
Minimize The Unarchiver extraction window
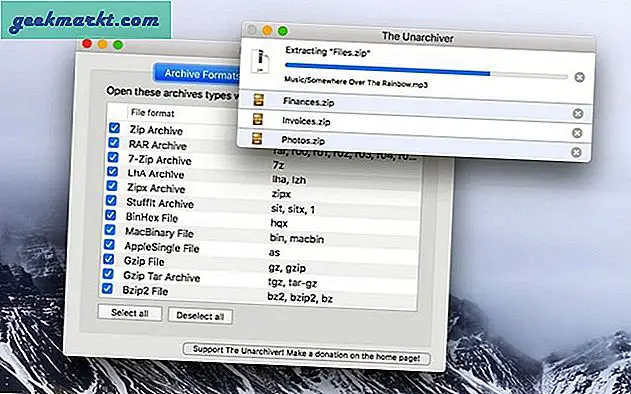pyautogui.click(x=267, y=30)
